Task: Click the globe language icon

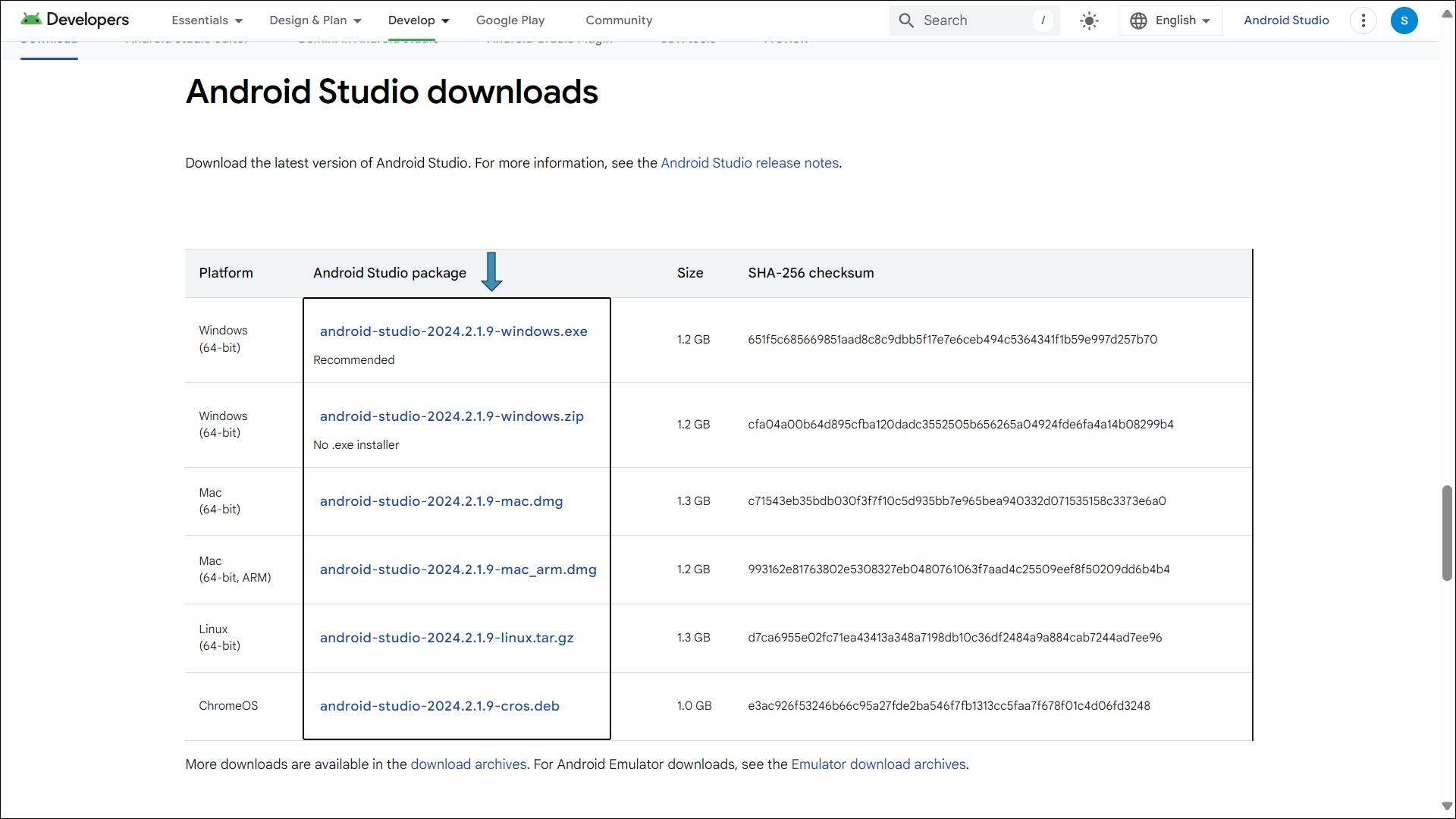Action: [1138, 20]
